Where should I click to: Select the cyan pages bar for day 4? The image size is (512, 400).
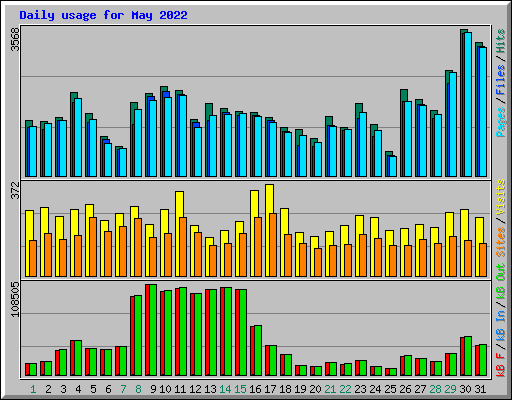[x=78, y=137]
